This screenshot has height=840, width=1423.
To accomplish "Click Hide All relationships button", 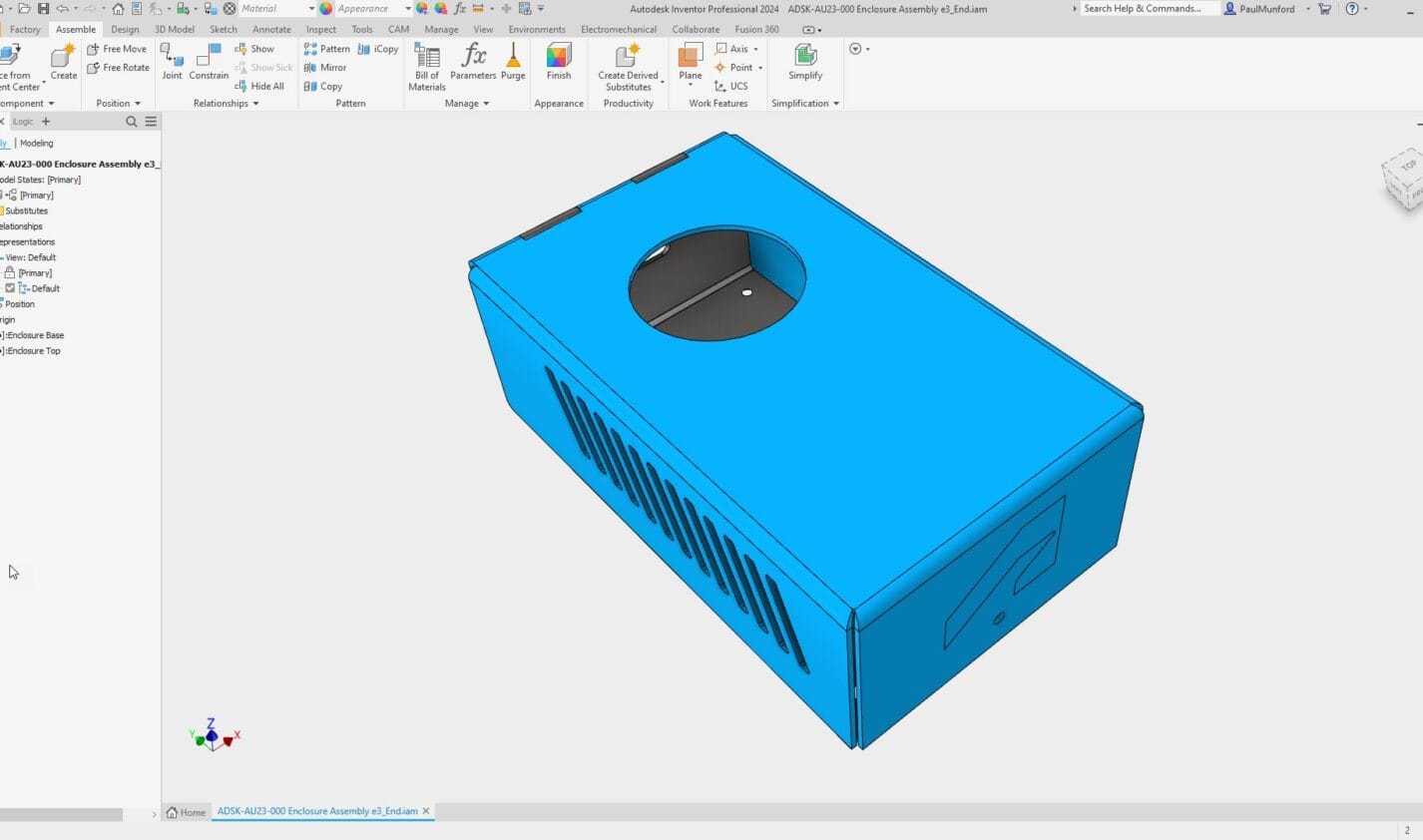I will (x=259, y=87).
